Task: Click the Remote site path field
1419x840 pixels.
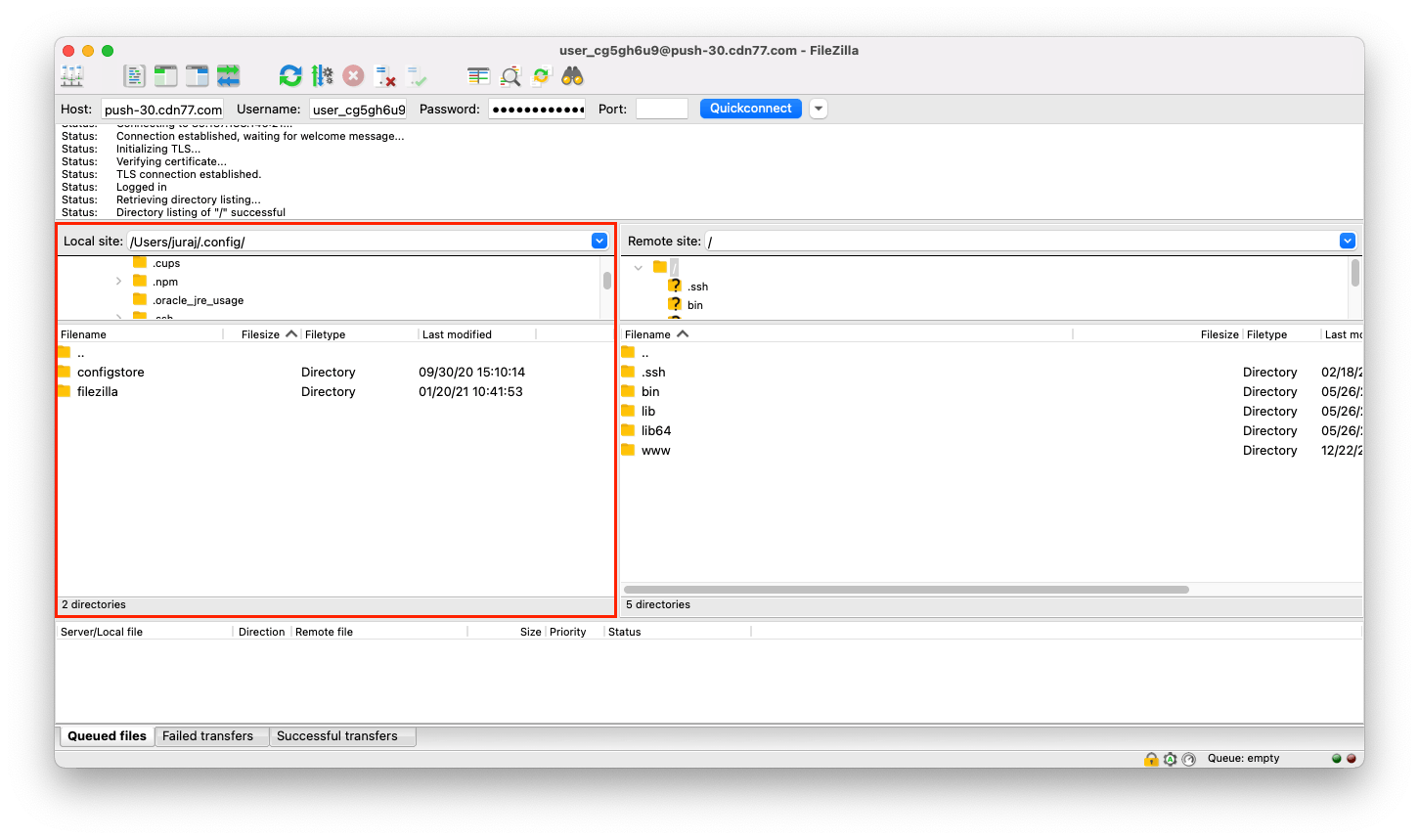Action: [1022, 241]
